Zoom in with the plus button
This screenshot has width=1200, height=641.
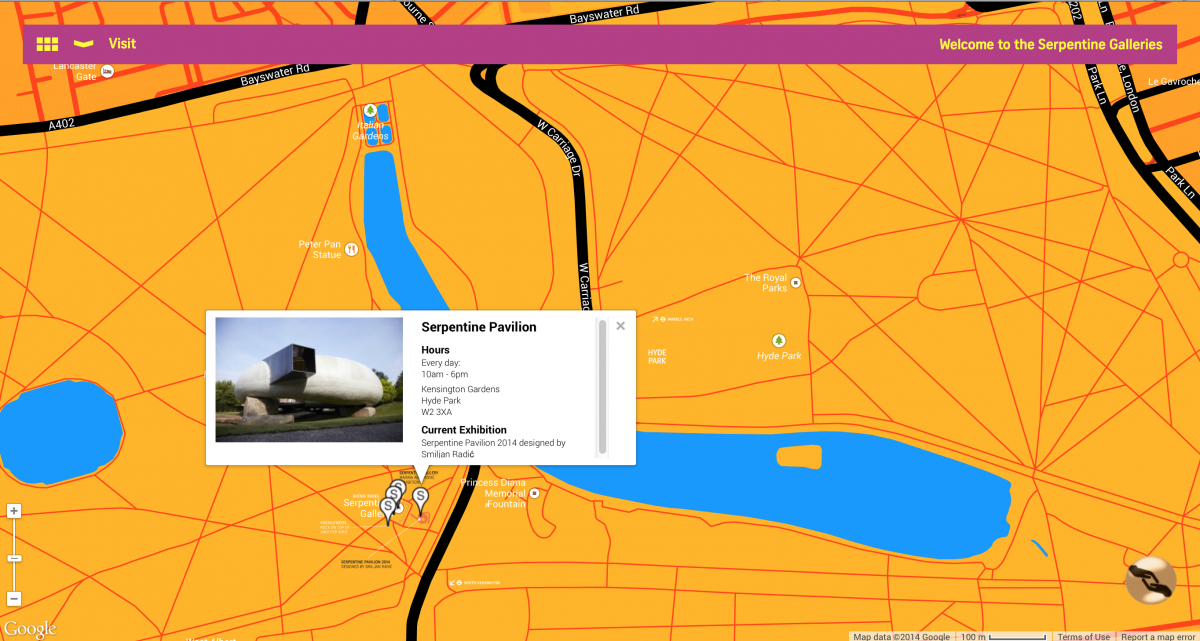(14, 511)
